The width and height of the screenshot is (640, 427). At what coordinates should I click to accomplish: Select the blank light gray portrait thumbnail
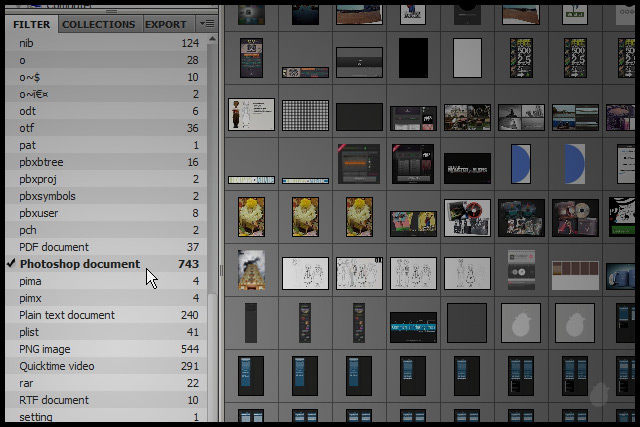(467, 59)
